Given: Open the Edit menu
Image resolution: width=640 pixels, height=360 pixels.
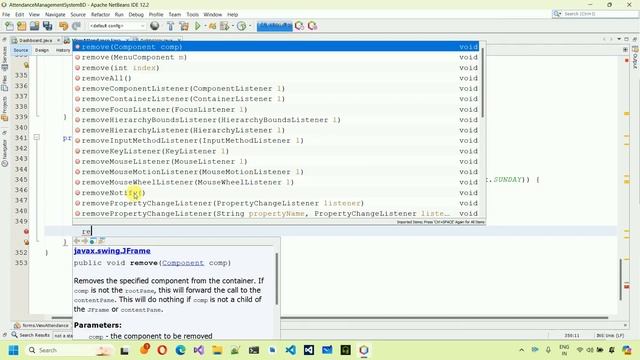Looking at the screenshot, I should tap(19, 14).
